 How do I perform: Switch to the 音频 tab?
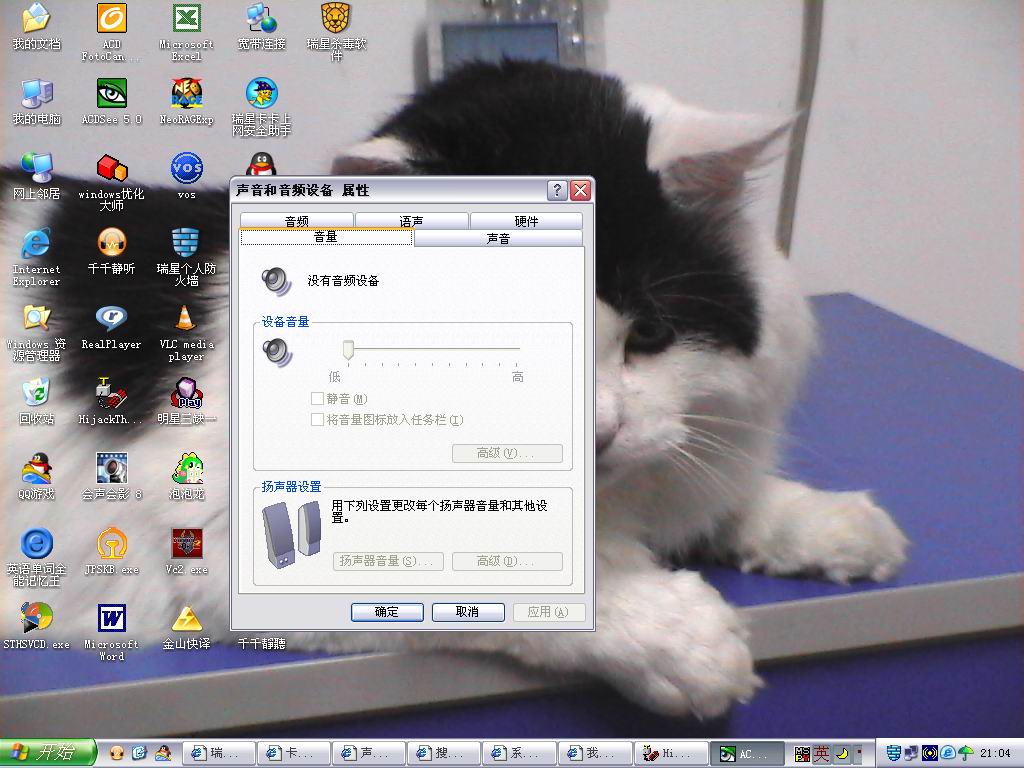pos(296,221)
